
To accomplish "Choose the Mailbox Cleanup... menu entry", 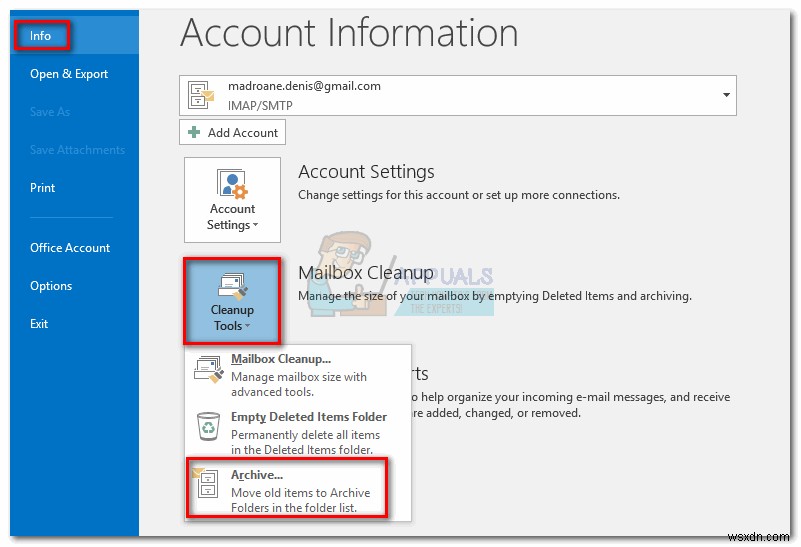I will [298, 375].
